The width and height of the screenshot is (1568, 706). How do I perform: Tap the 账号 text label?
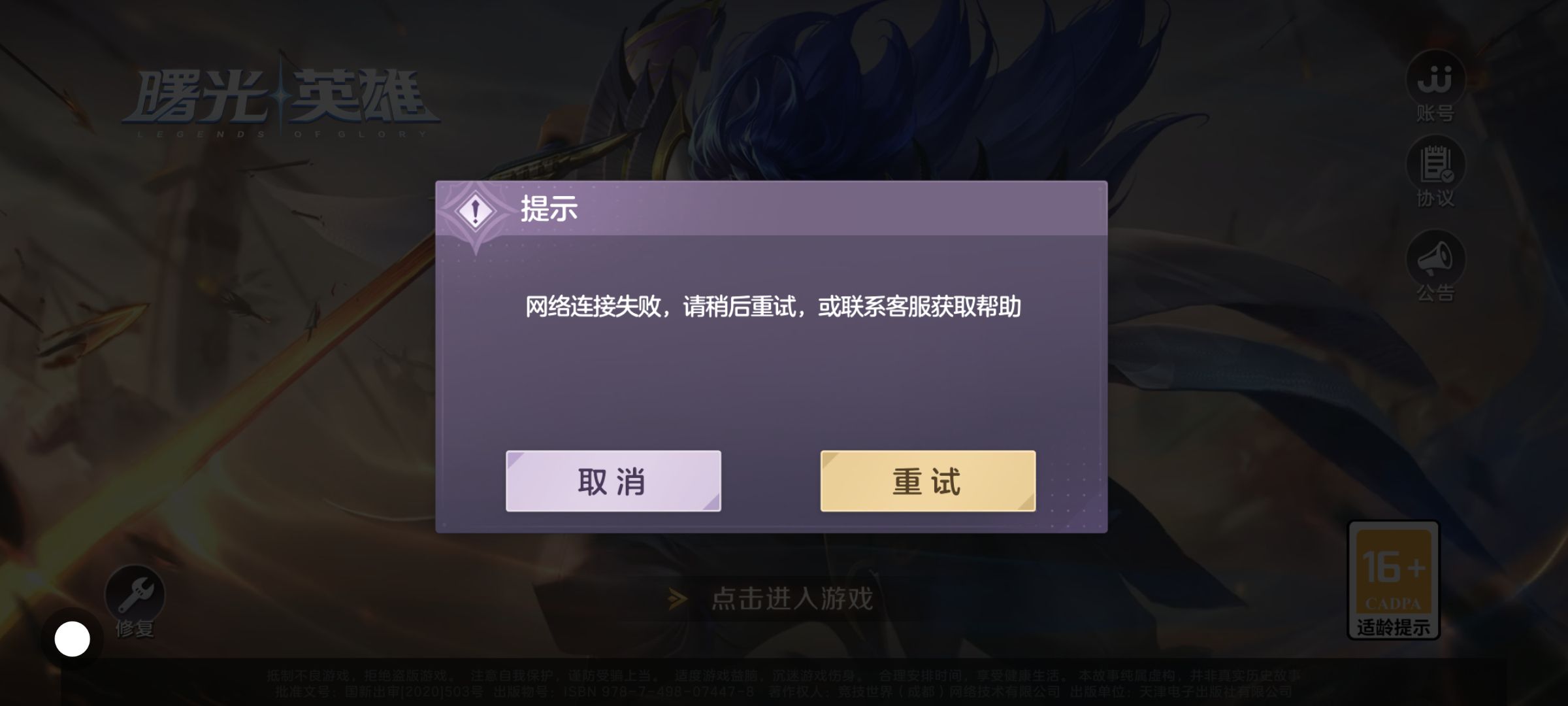(1435, 114)
